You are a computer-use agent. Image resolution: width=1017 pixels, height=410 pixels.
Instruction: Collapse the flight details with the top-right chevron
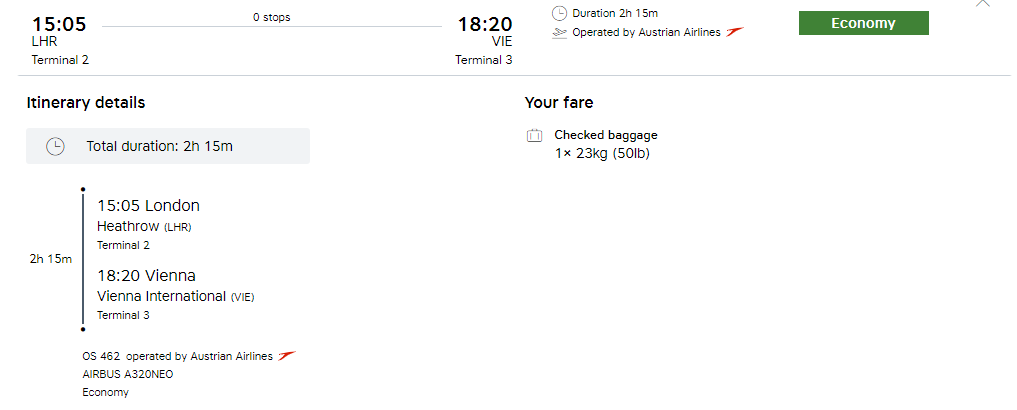coord(983,4)
